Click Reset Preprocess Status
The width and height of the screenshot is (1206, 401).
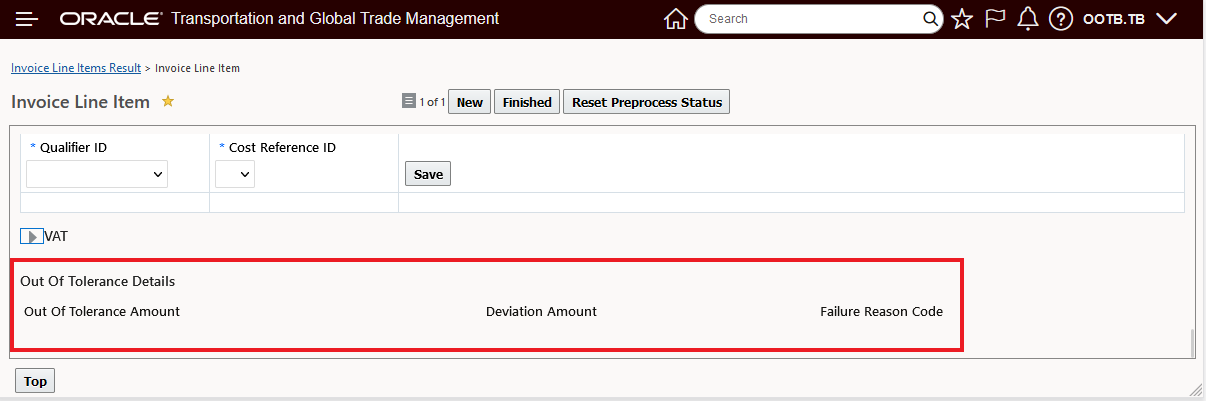point(647,102)
